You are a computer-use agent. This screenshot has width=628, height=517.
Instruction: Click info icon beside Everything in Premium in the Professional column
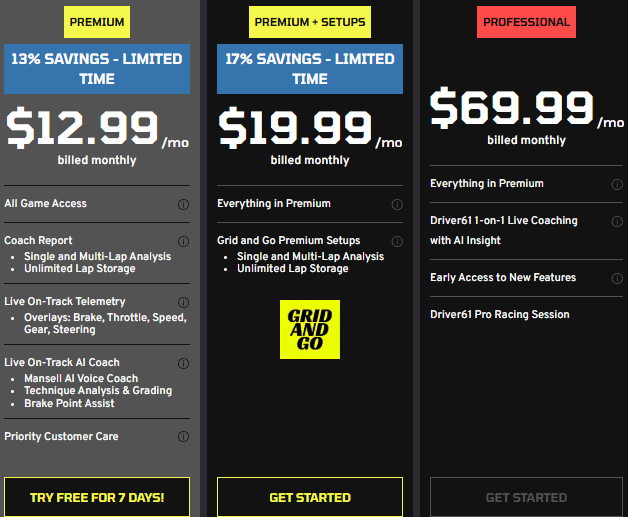pos(616,184)
